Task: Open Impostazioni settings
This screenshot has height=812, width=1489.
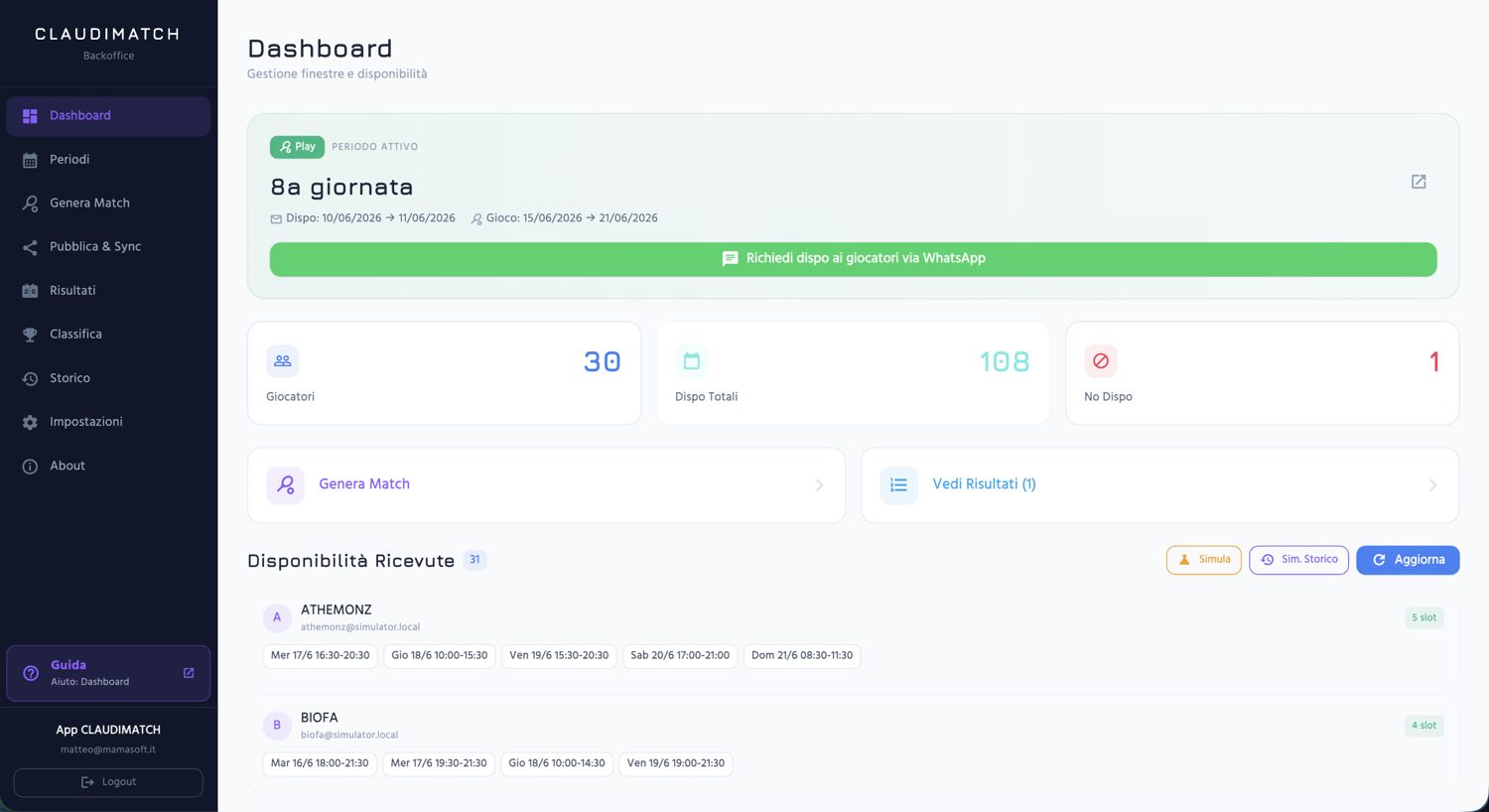Action: click(108, 422)
